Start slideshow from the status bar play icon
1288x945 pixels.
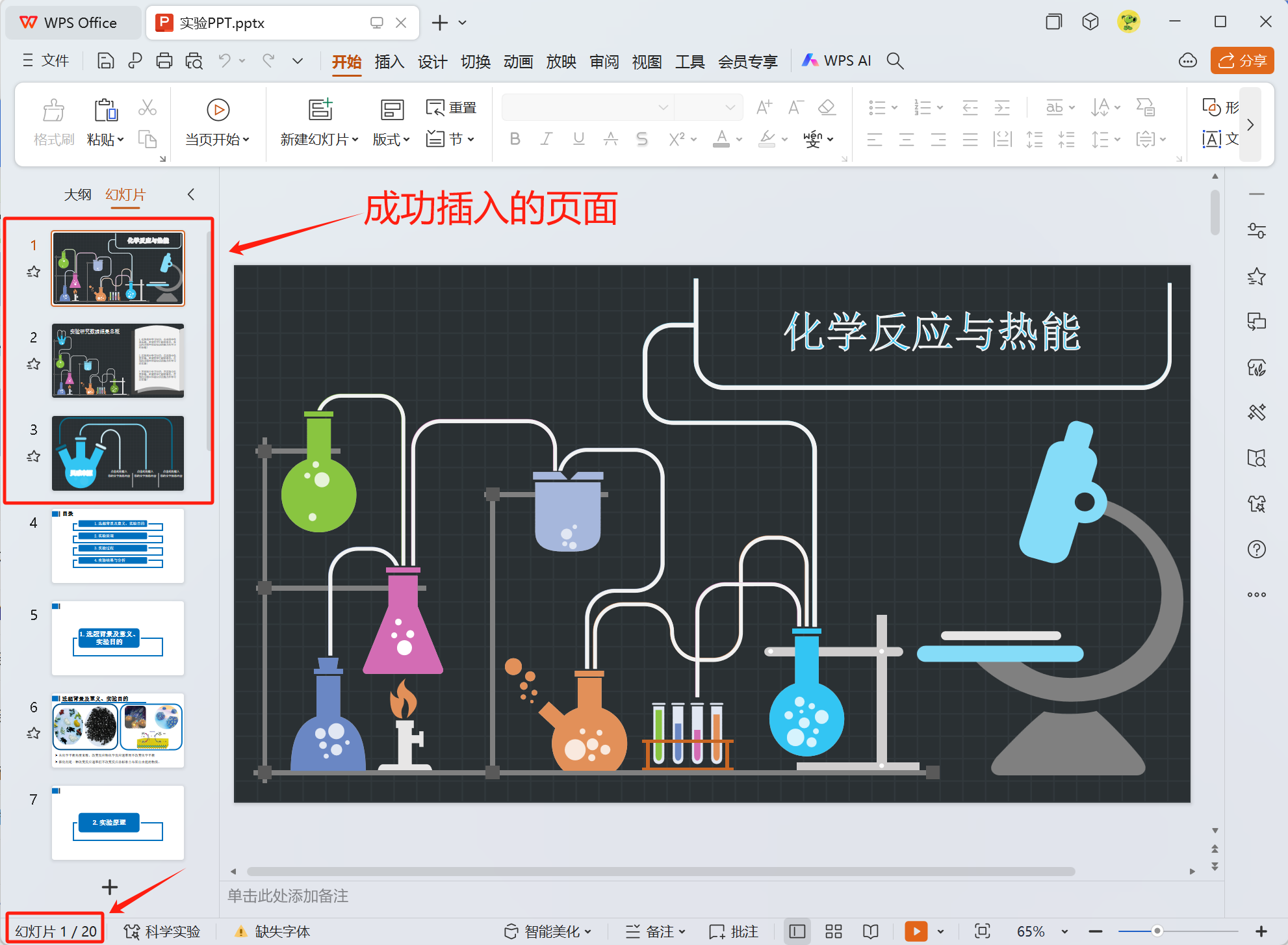916,931
